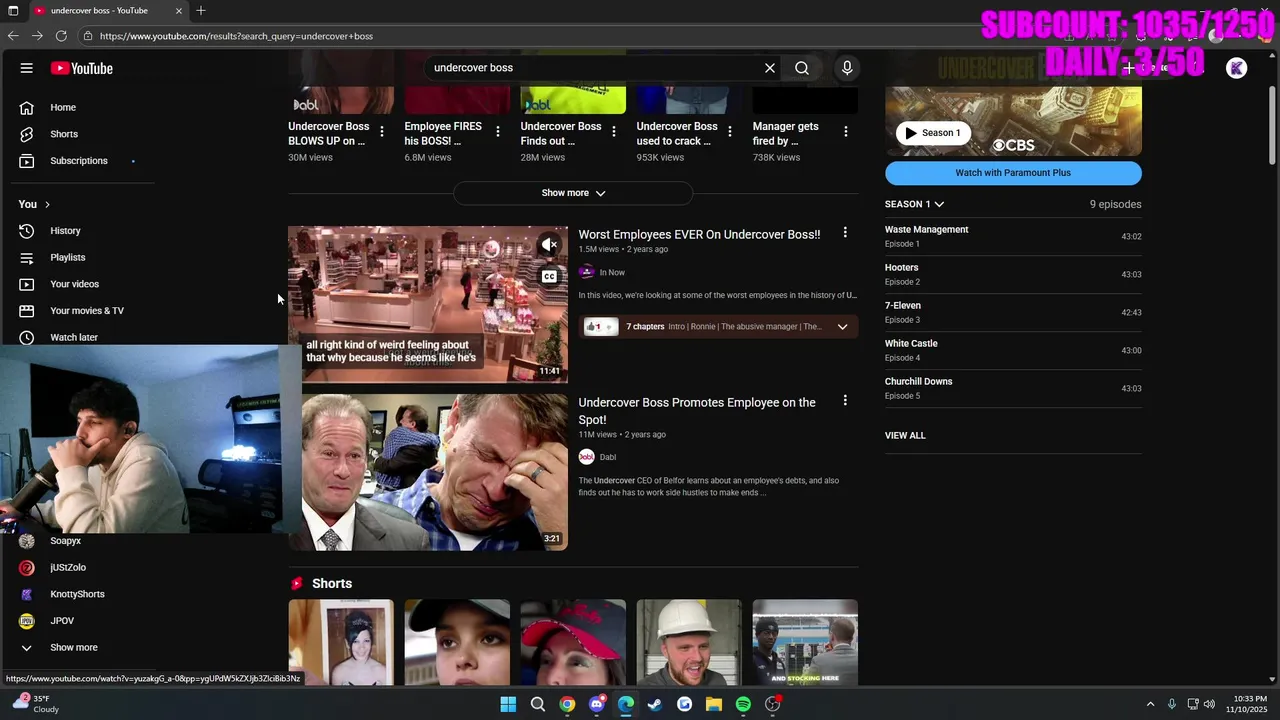Screen dimensions: 1280x720
Task: Click Worst Employees video preview thumbnail
Action: pyautogui.click(x=428, y=304)
